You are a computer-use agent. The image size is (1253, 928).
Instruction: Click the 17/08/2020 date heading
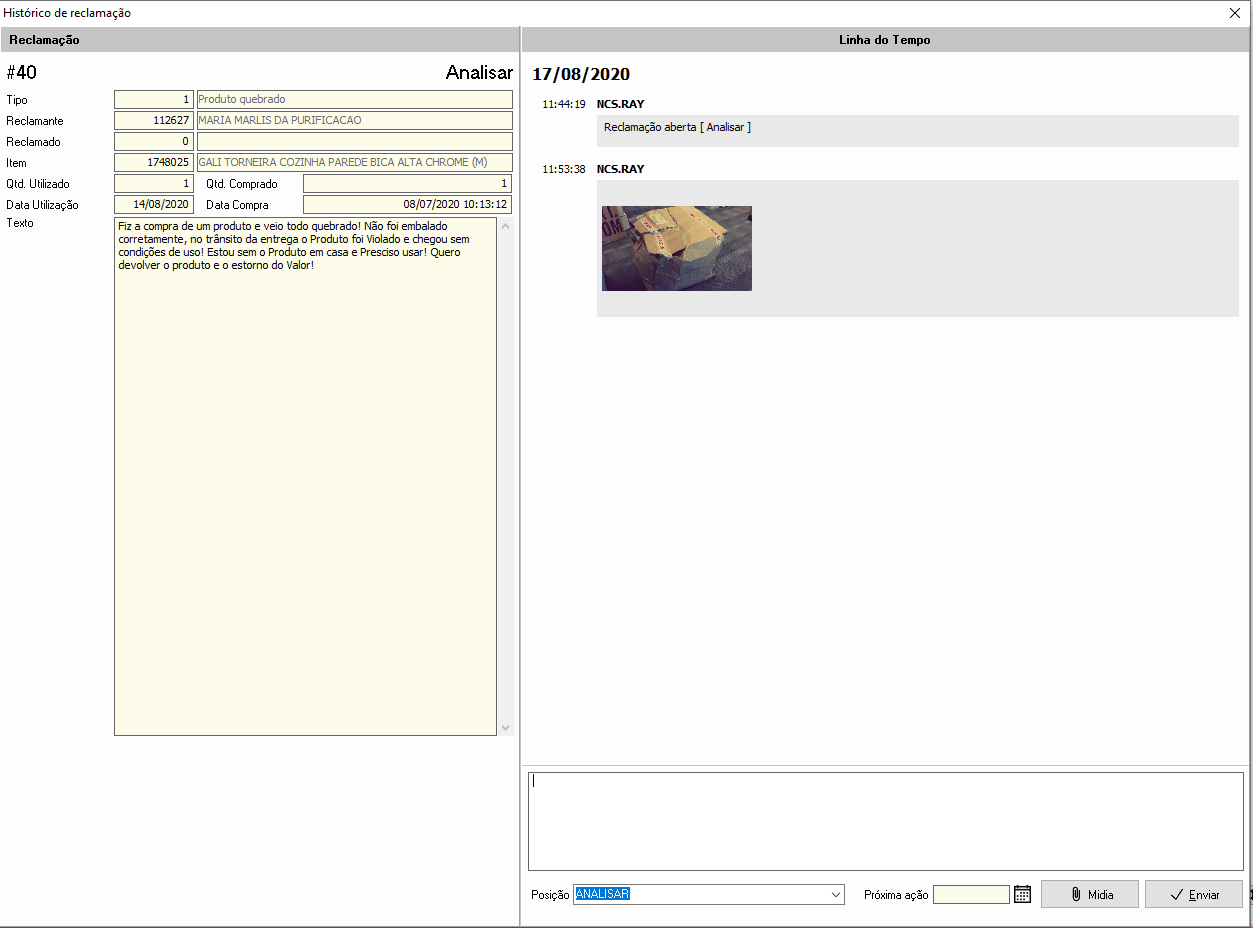tap(581, 75)
